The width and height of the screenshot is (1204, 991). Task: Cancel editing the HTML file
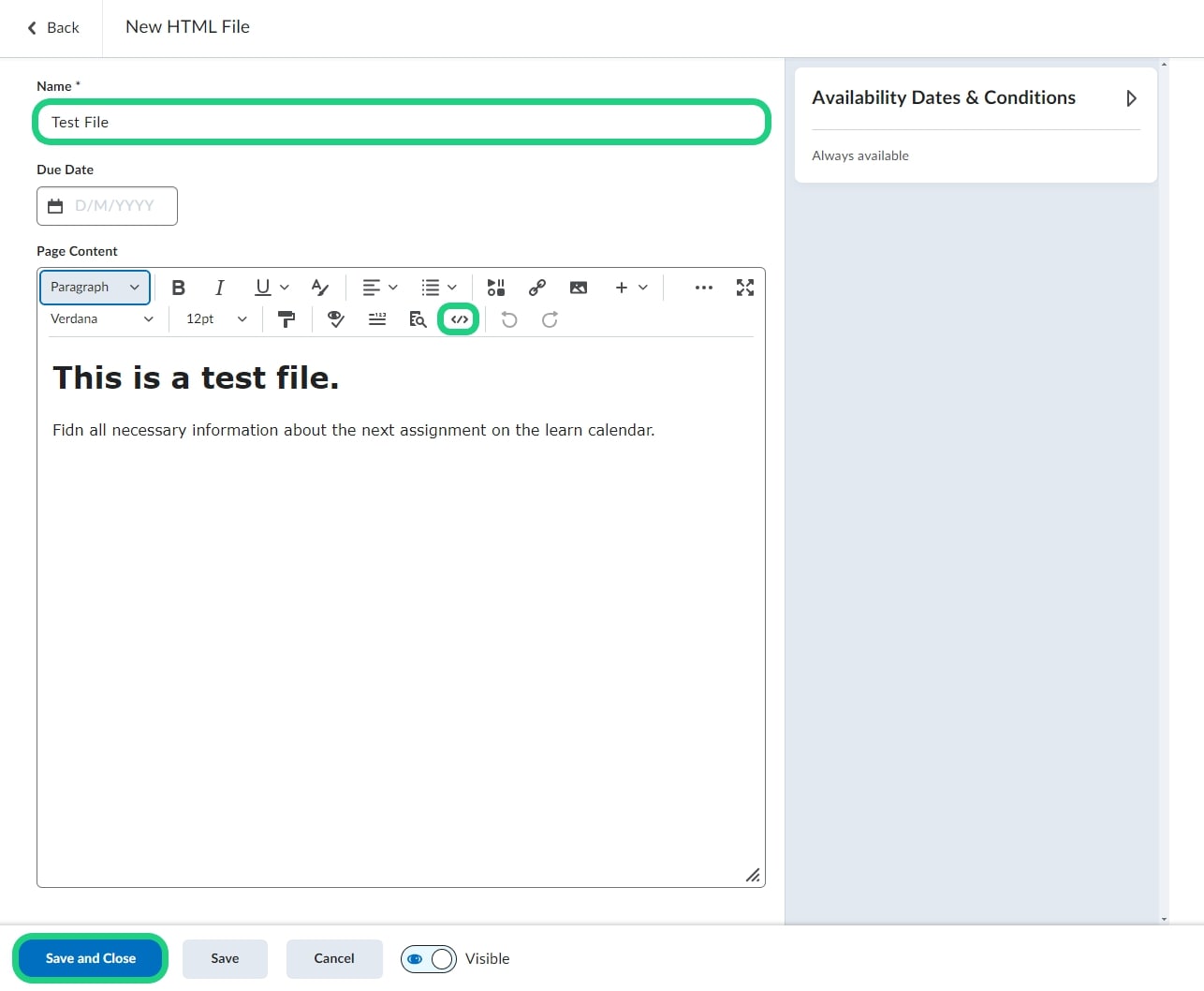[334, 958]
